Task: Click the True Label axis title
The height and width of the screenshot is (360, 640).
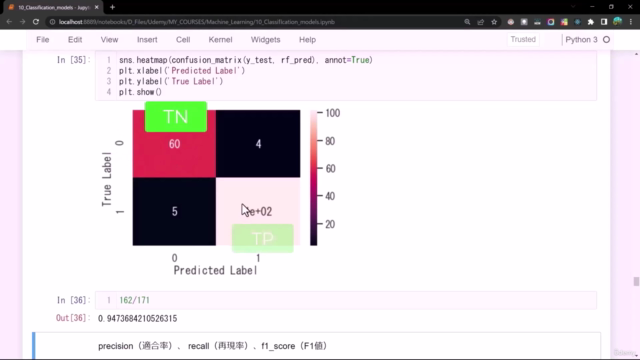Action: [107, 179]
